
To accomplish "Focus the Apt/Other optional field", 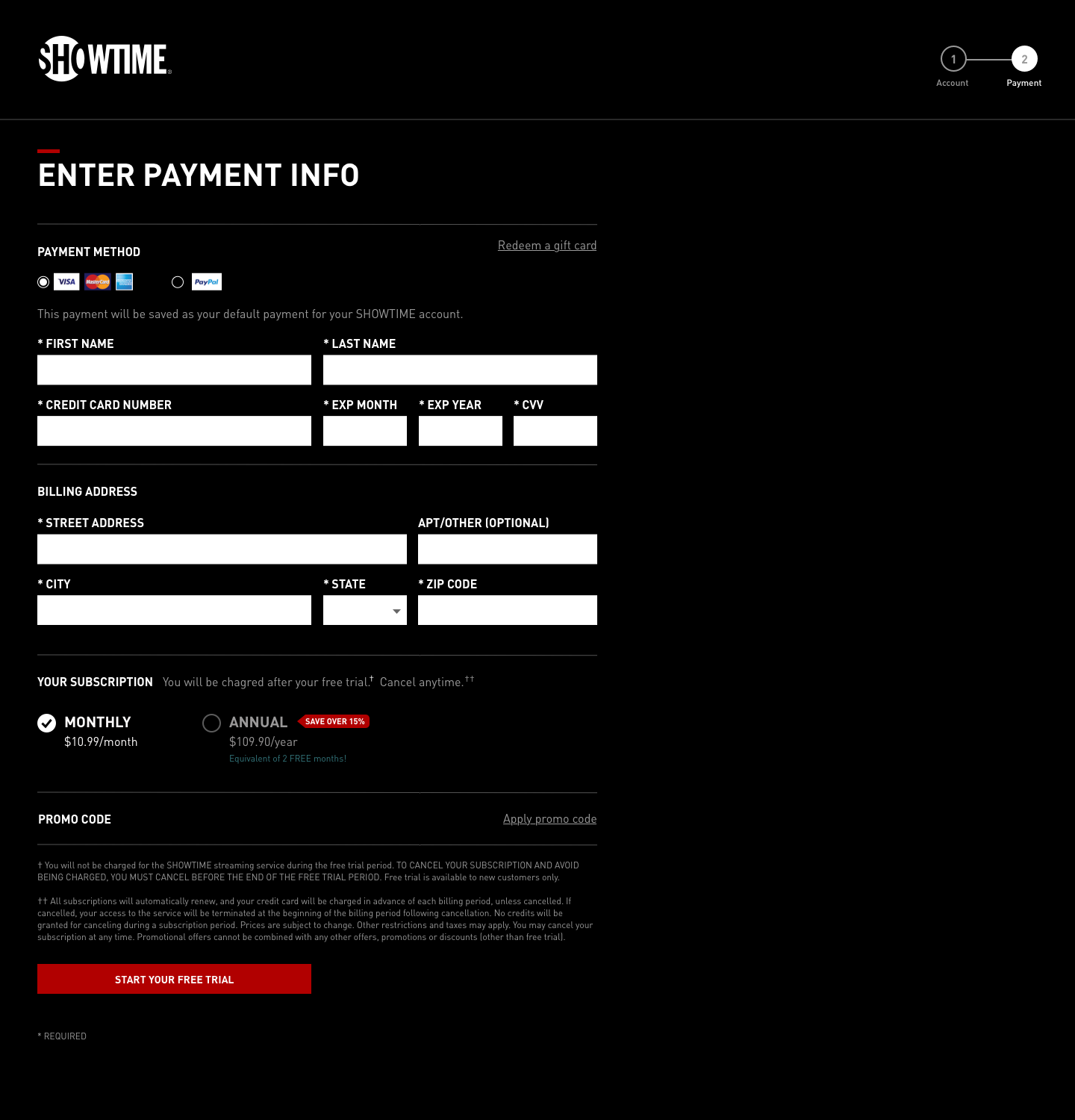I will pos(508,549).
